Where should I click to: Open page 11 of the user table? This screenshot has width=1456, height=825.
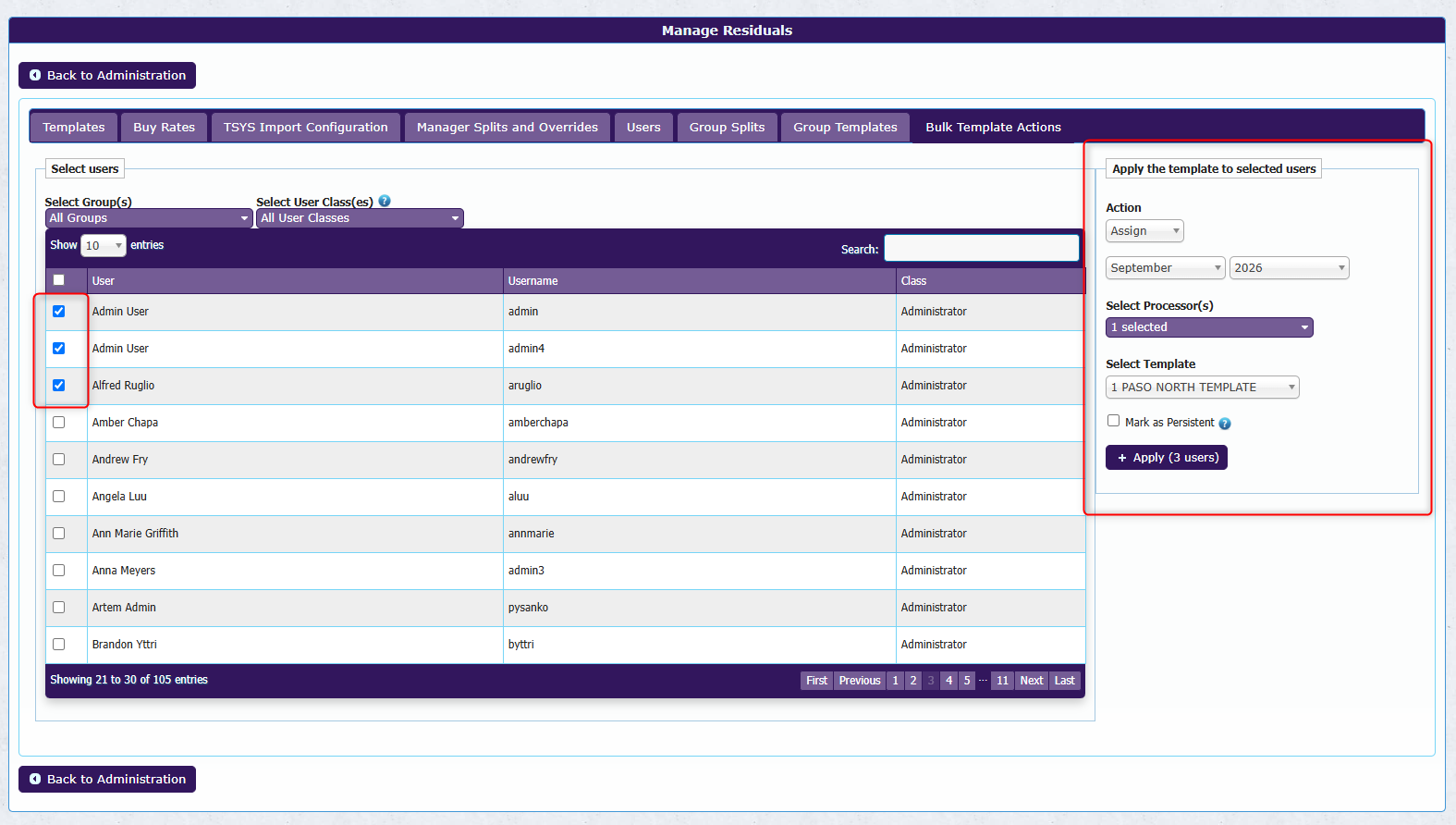click(1002, 681)
